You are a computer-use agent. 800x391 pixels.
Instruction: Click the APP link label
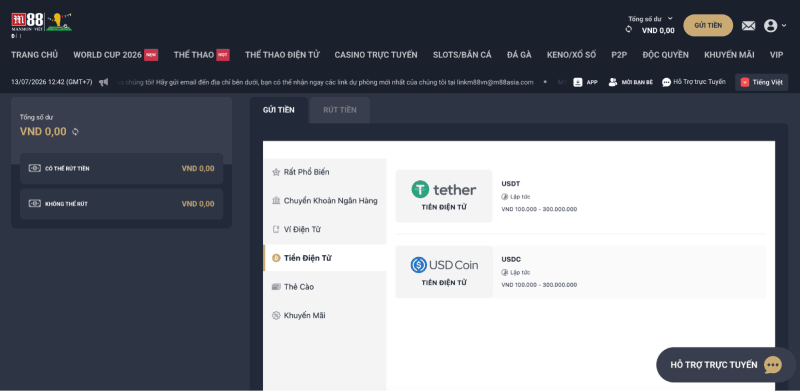tap(592, 82)
